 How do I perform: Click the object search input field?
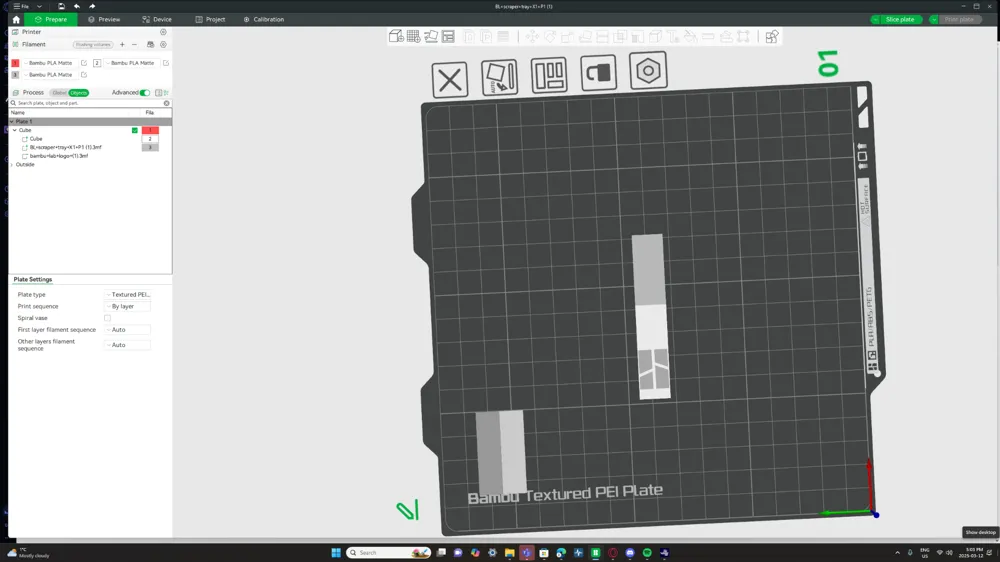[89, 103]
